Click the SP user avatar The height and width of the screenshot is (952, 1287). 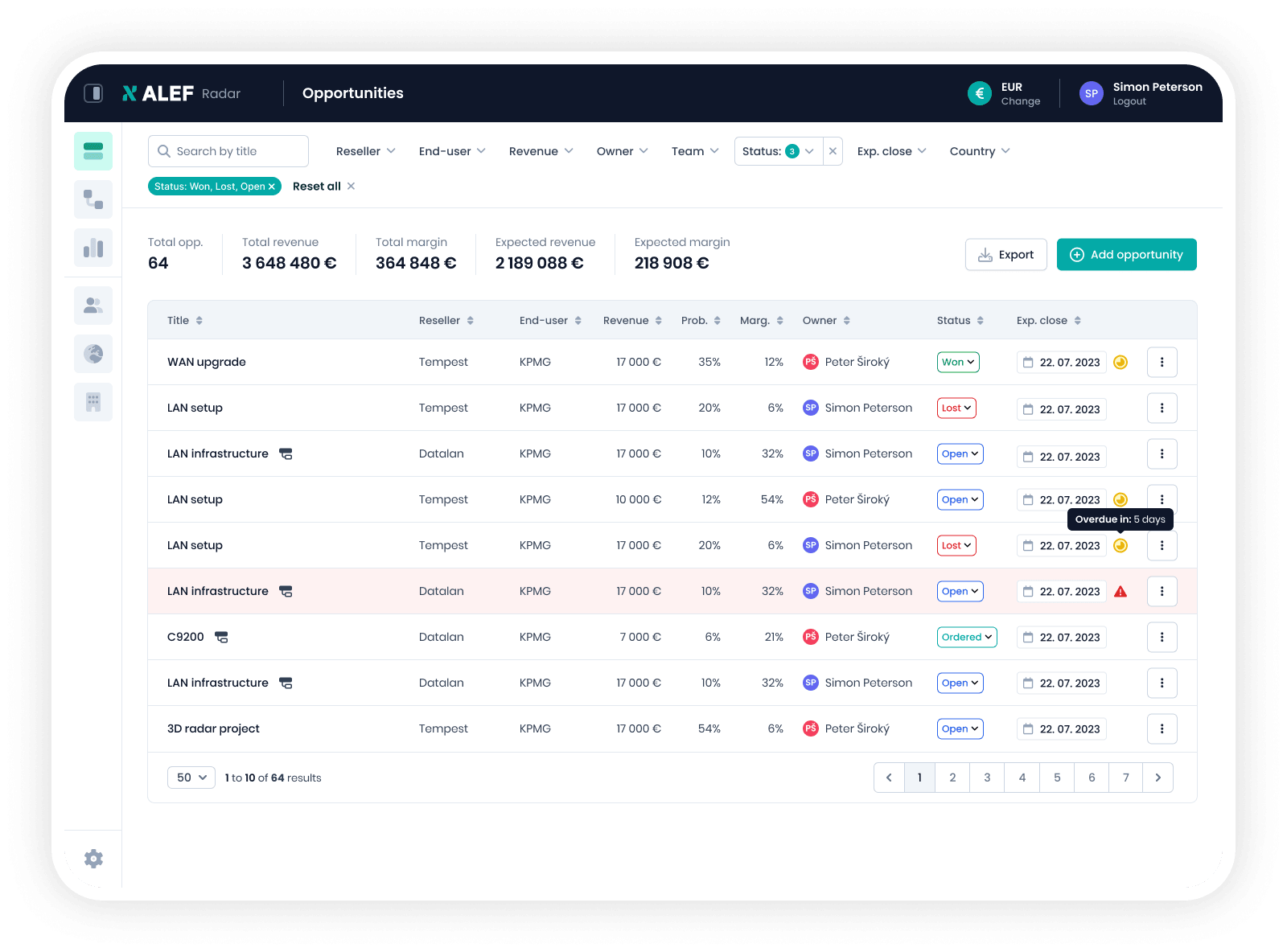tap(1092, 93)
